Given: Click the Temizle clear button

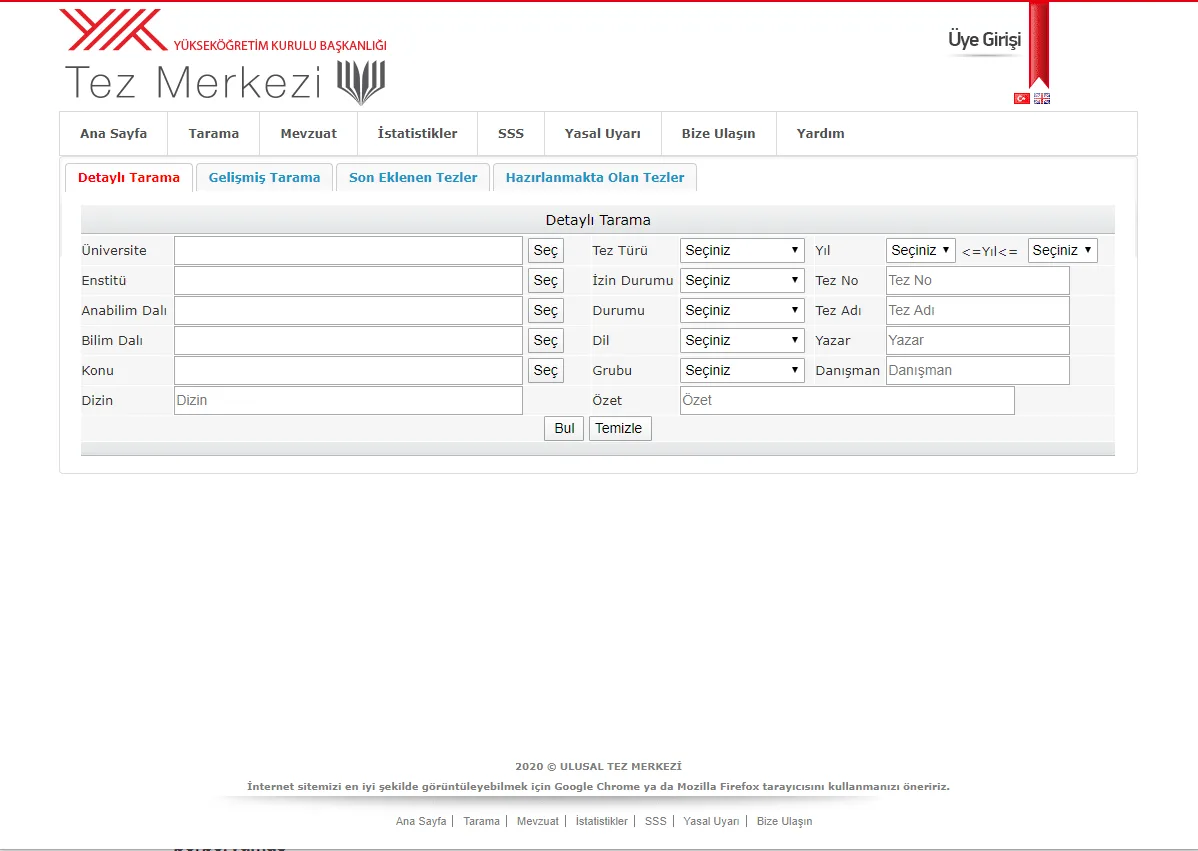Looking at the screenshot, I should pos(620,429).
